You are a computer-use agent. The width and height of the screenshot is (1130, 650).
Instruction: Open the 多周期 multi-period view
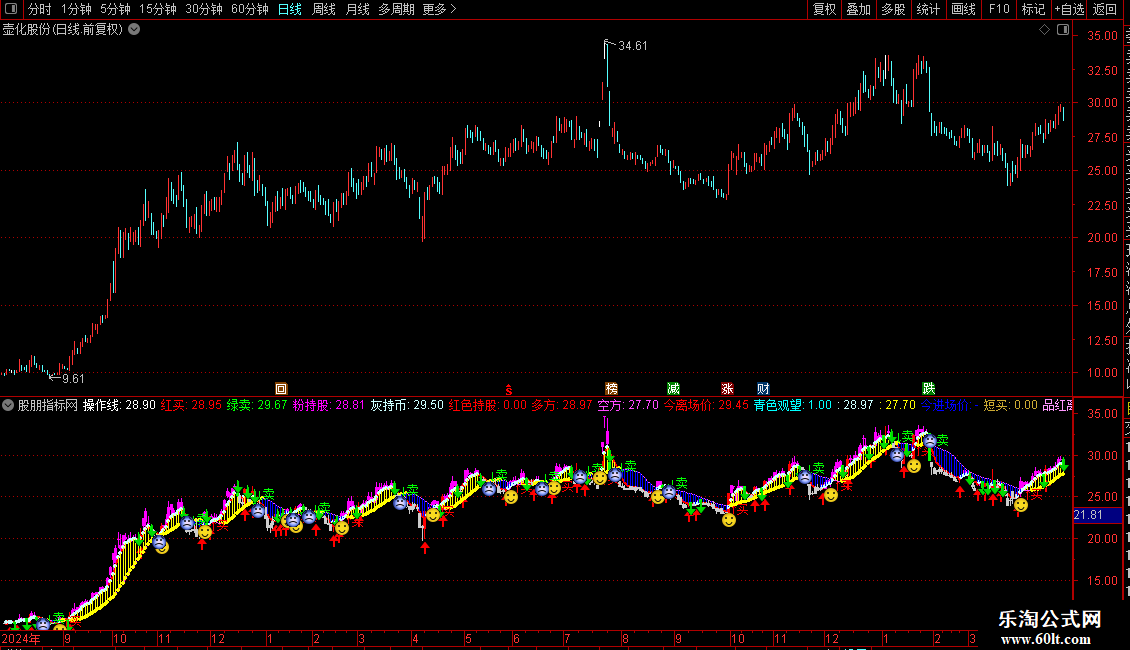(x=396, y=9)
